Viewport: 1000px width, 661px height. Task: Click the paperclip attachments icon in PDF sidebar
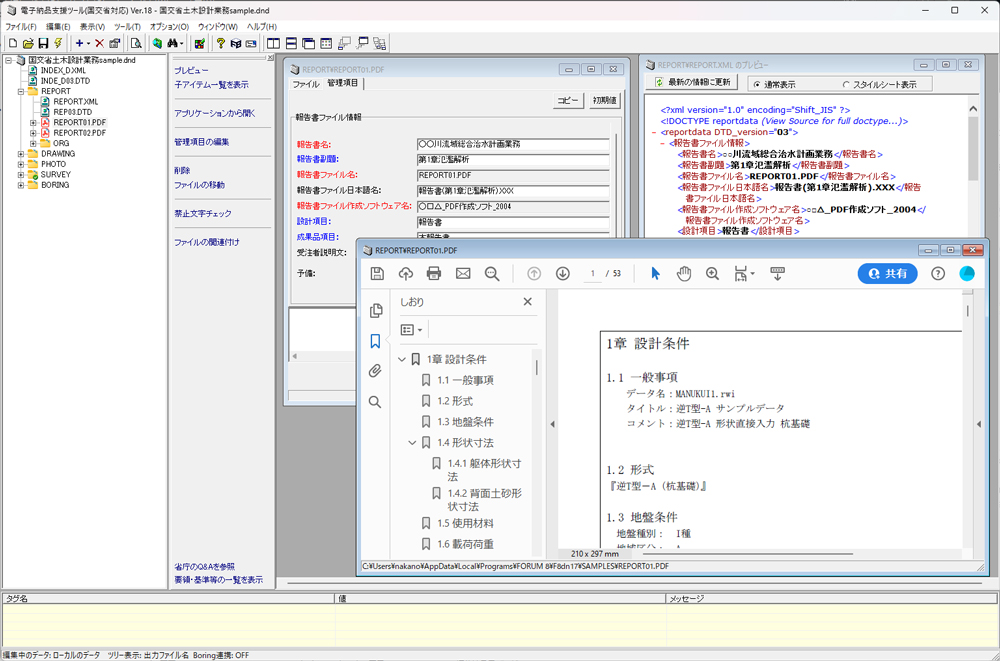click(x=376, y=371)
